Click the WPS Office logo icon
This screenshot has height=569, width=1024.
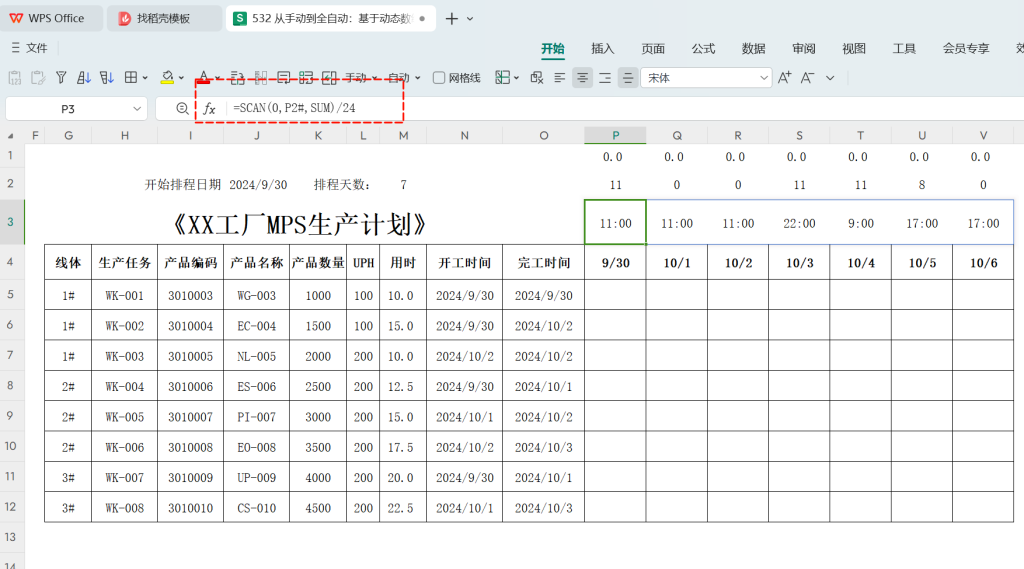click(x=16, y=18)
